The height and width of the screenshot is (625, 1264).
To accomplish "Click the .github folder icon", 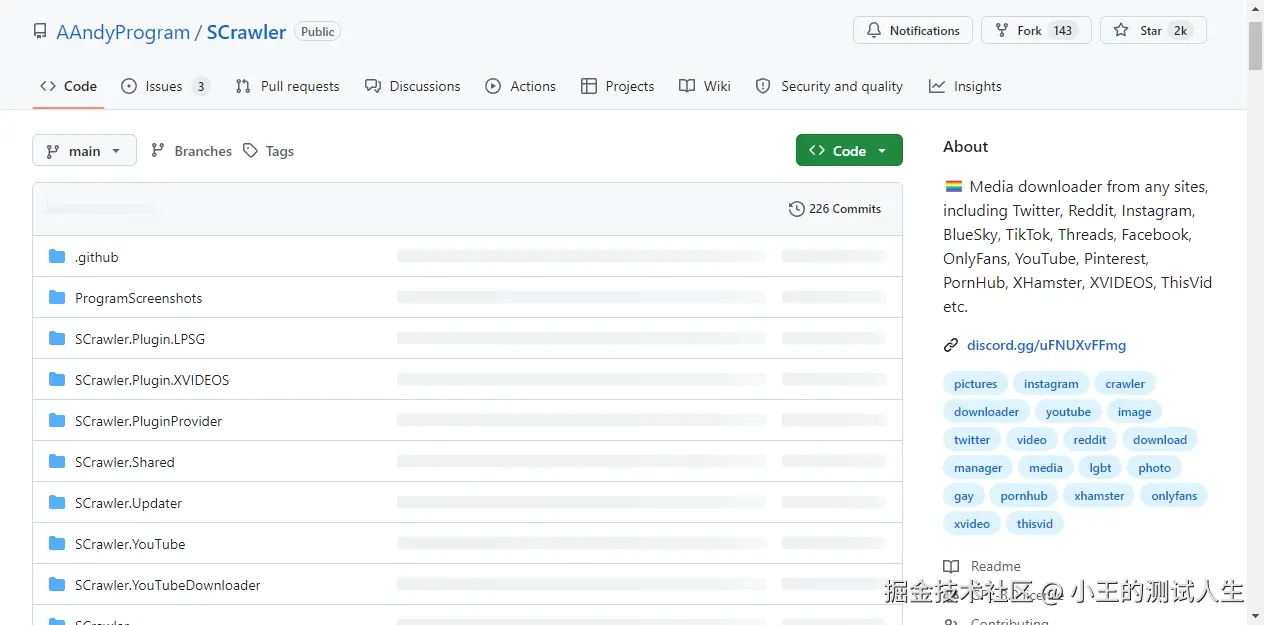I will tap(57, 257).
